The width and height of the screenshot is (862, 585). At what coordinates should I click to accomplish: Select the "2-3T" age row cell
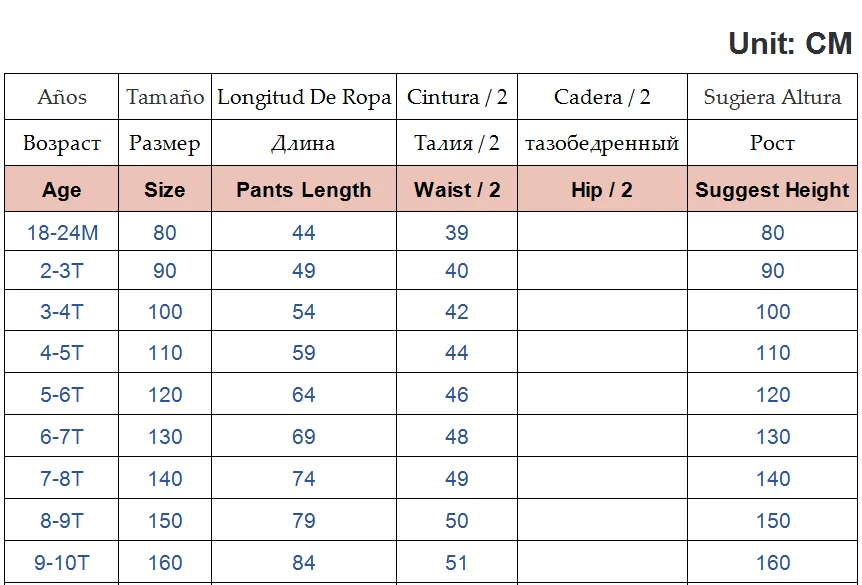click(x=62, y=271)
